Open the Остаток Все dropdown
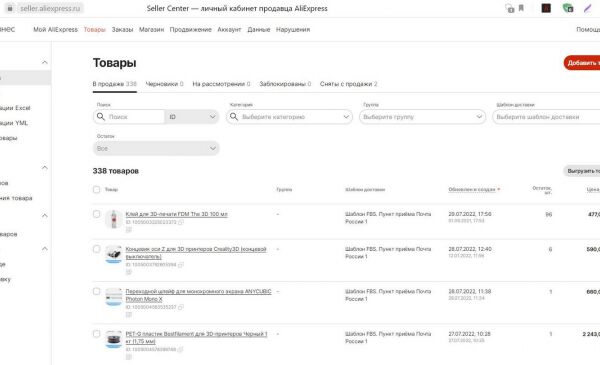This screenshot has height=365, width=600. tap(156, 148)
